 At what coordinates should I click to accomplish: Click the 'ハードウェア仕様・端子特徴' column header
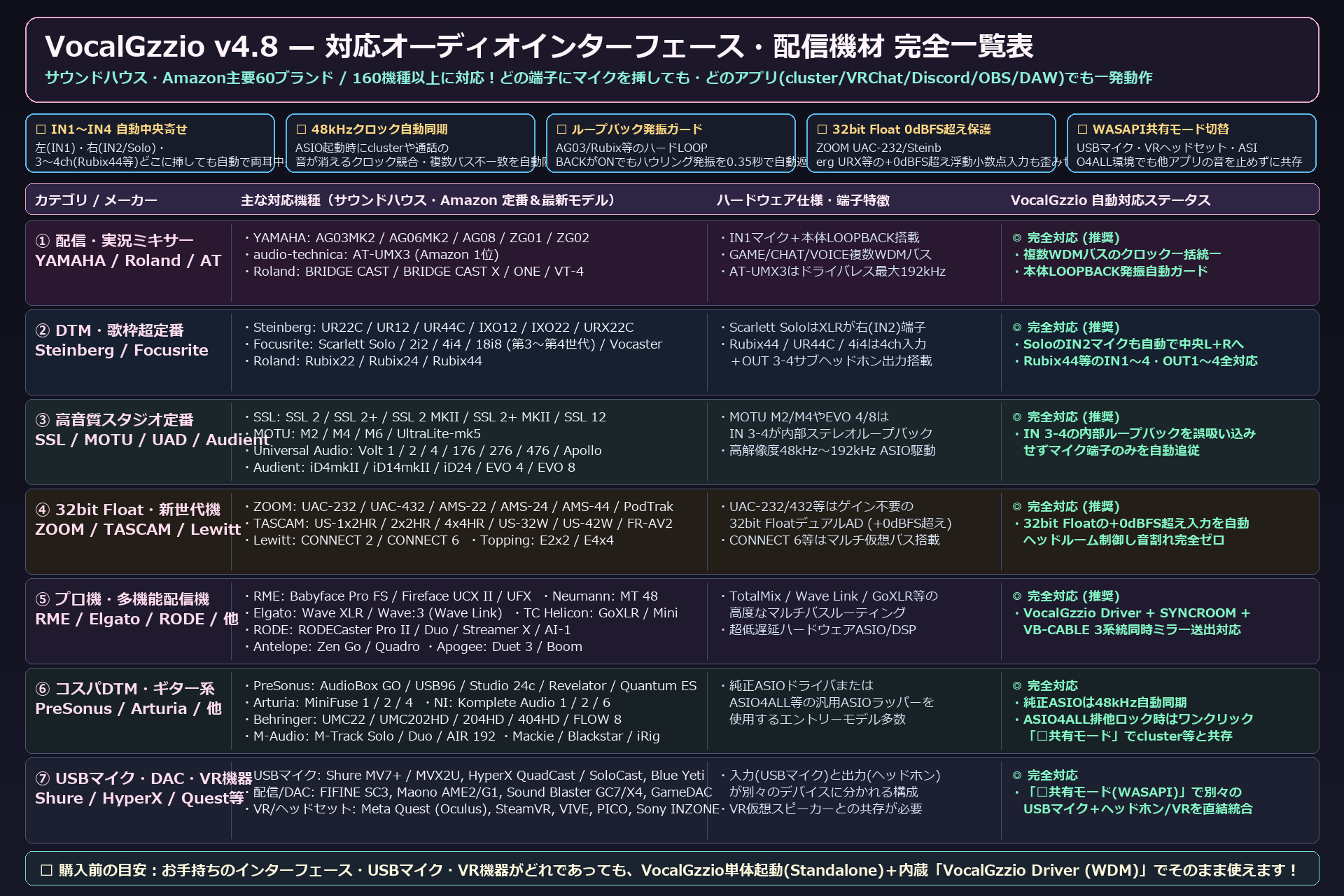click(803, 200)
